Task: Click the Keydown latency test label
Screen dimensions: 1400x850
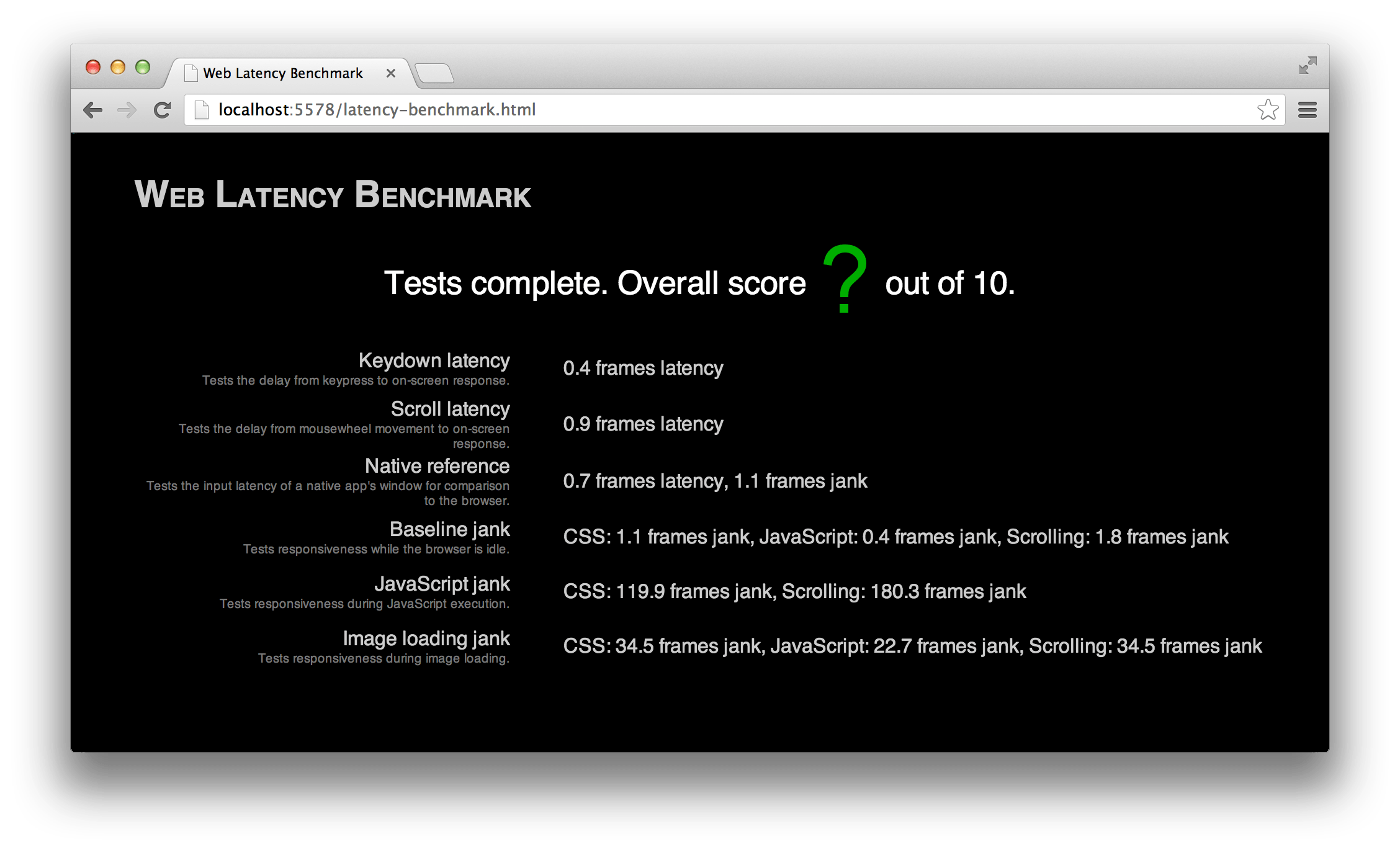Action: [434, 360]
